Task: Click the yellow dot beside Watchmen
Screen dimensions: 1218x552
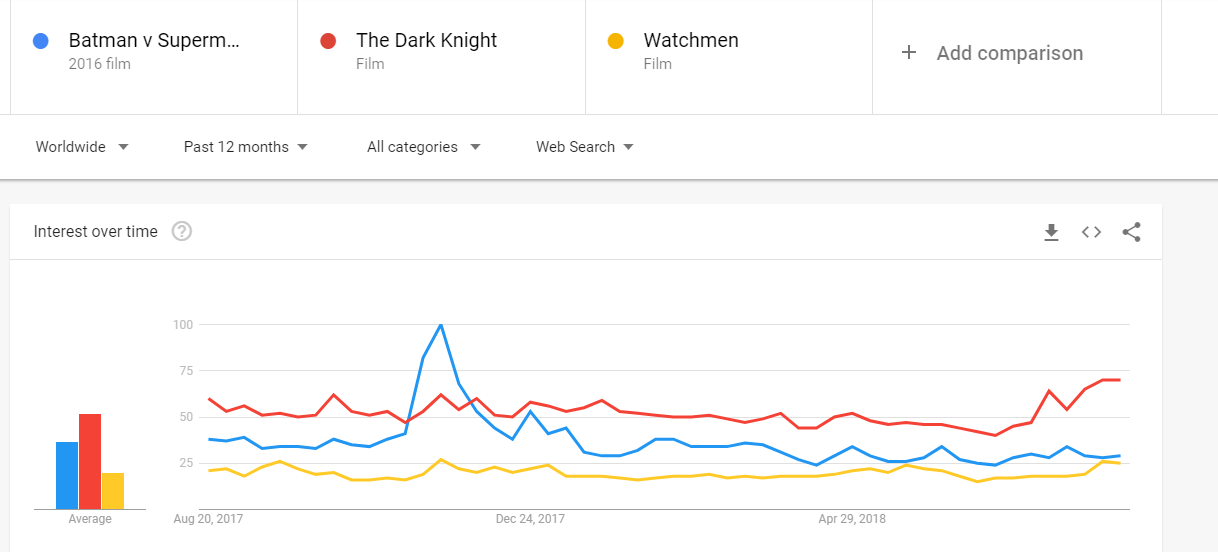Action: click(616, 41)
